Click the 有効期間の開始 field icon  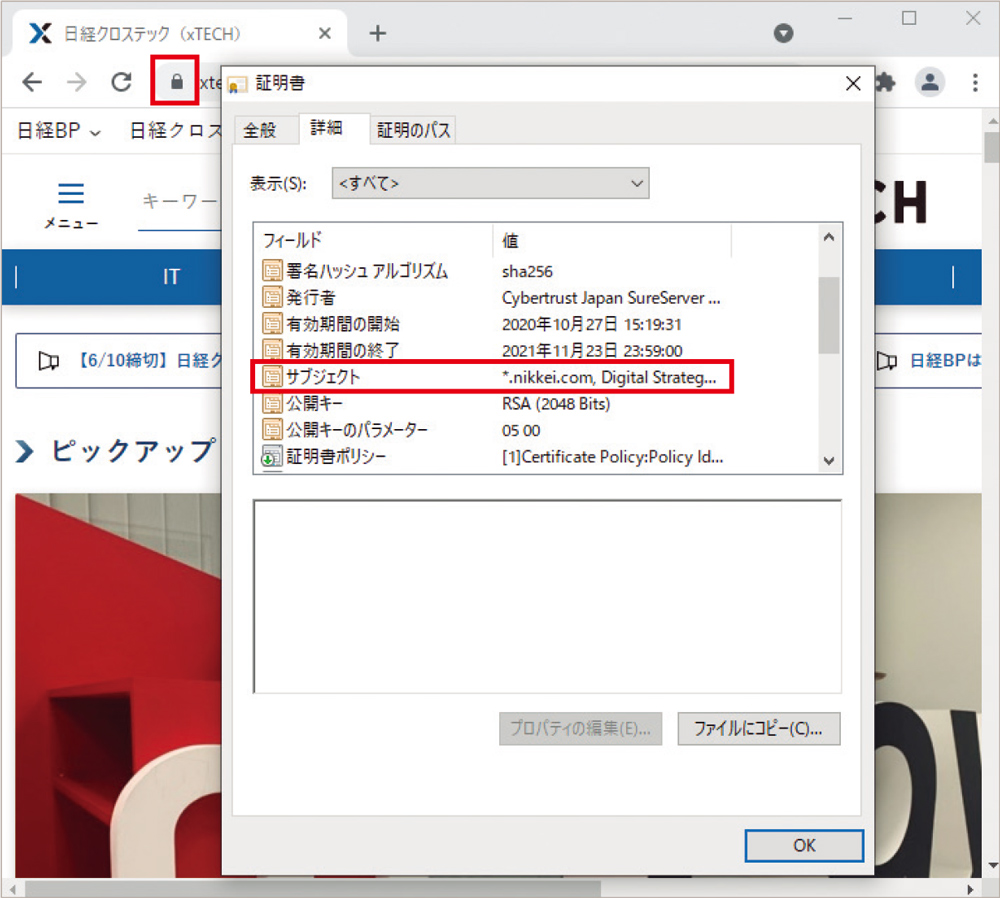[272, 324]
